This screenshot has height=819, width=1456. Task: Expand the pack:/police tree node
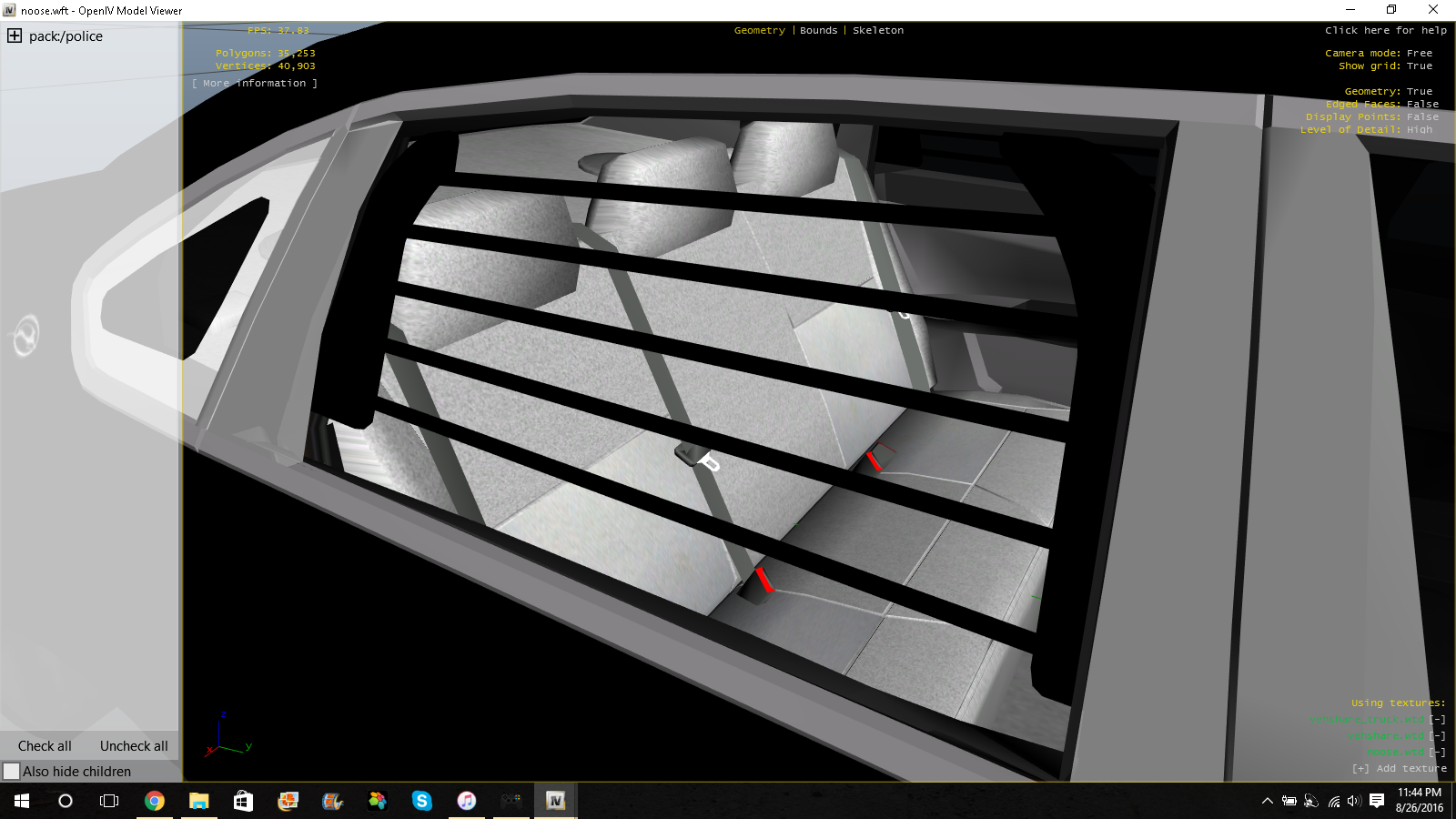(x=15, y=36)
